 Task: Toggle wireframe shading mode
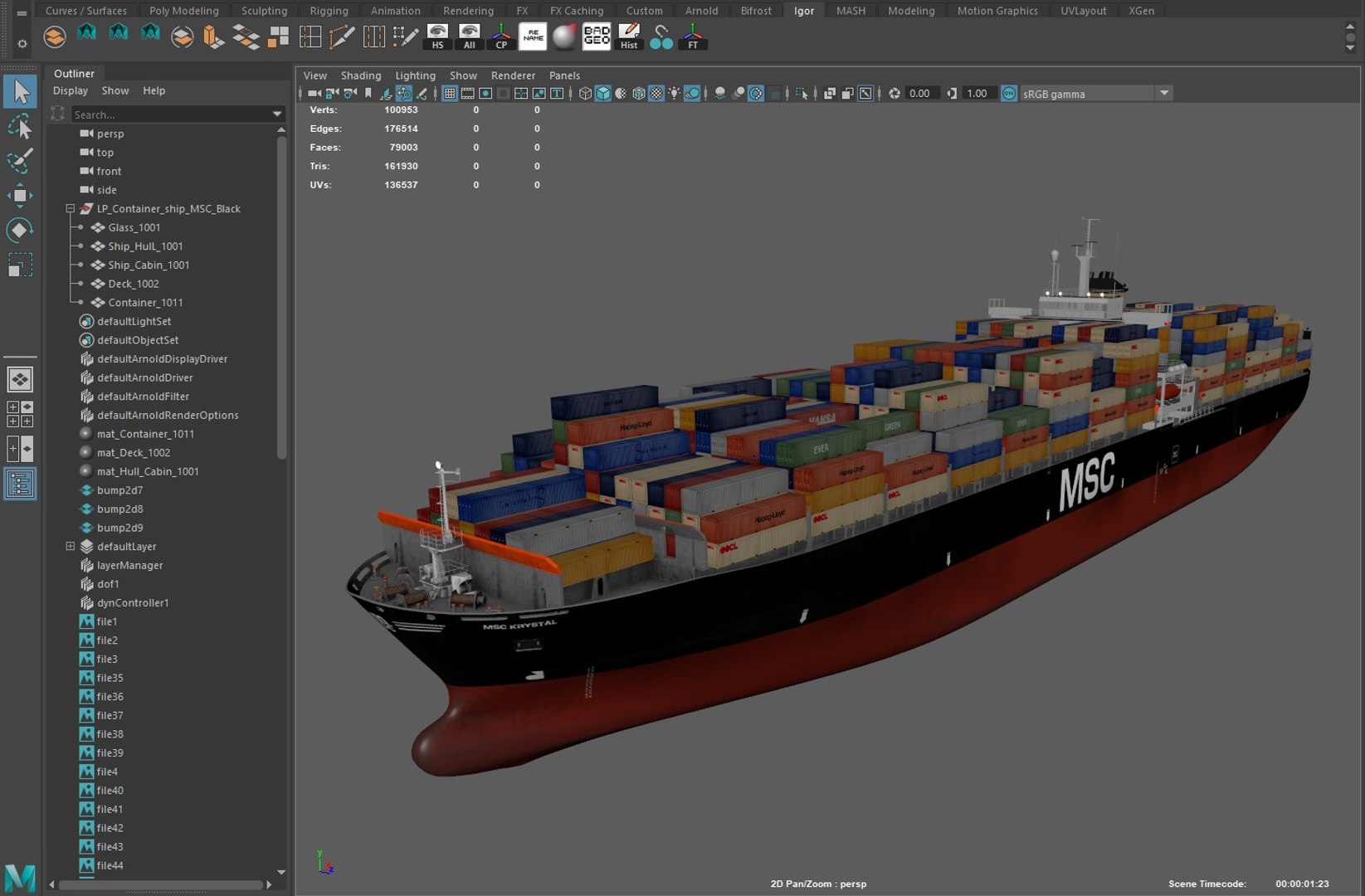pyautogui.click(x=585, y=94)
